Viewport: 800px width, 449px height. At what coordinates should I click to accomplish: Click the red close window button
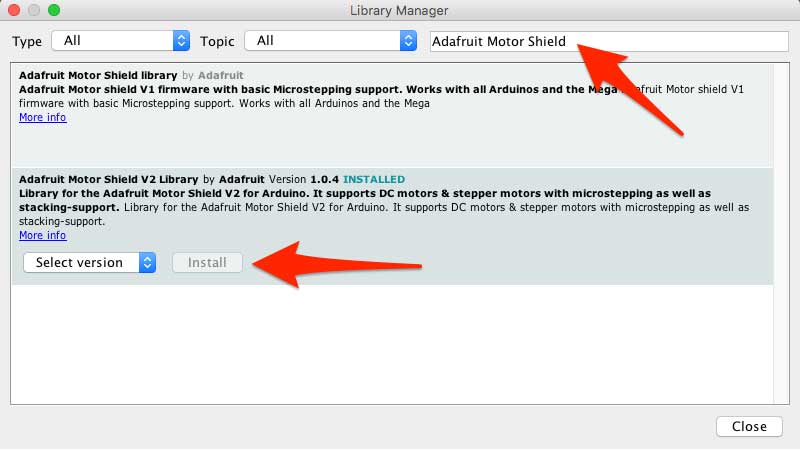14,10
